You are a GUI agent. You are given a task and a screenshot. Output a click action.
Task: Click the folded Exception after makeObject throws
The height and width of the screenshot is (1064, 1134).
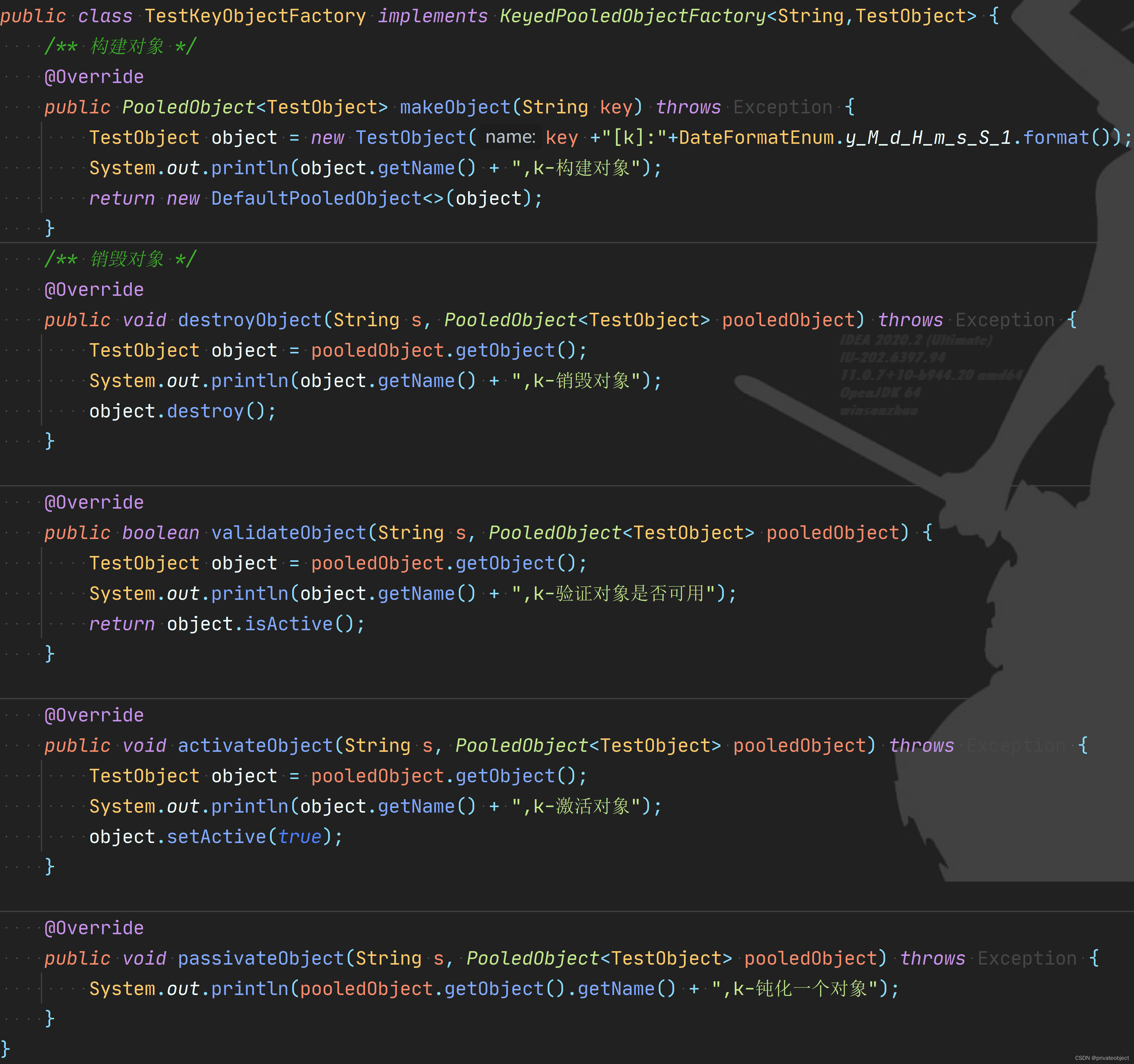(x=783, y=107)
